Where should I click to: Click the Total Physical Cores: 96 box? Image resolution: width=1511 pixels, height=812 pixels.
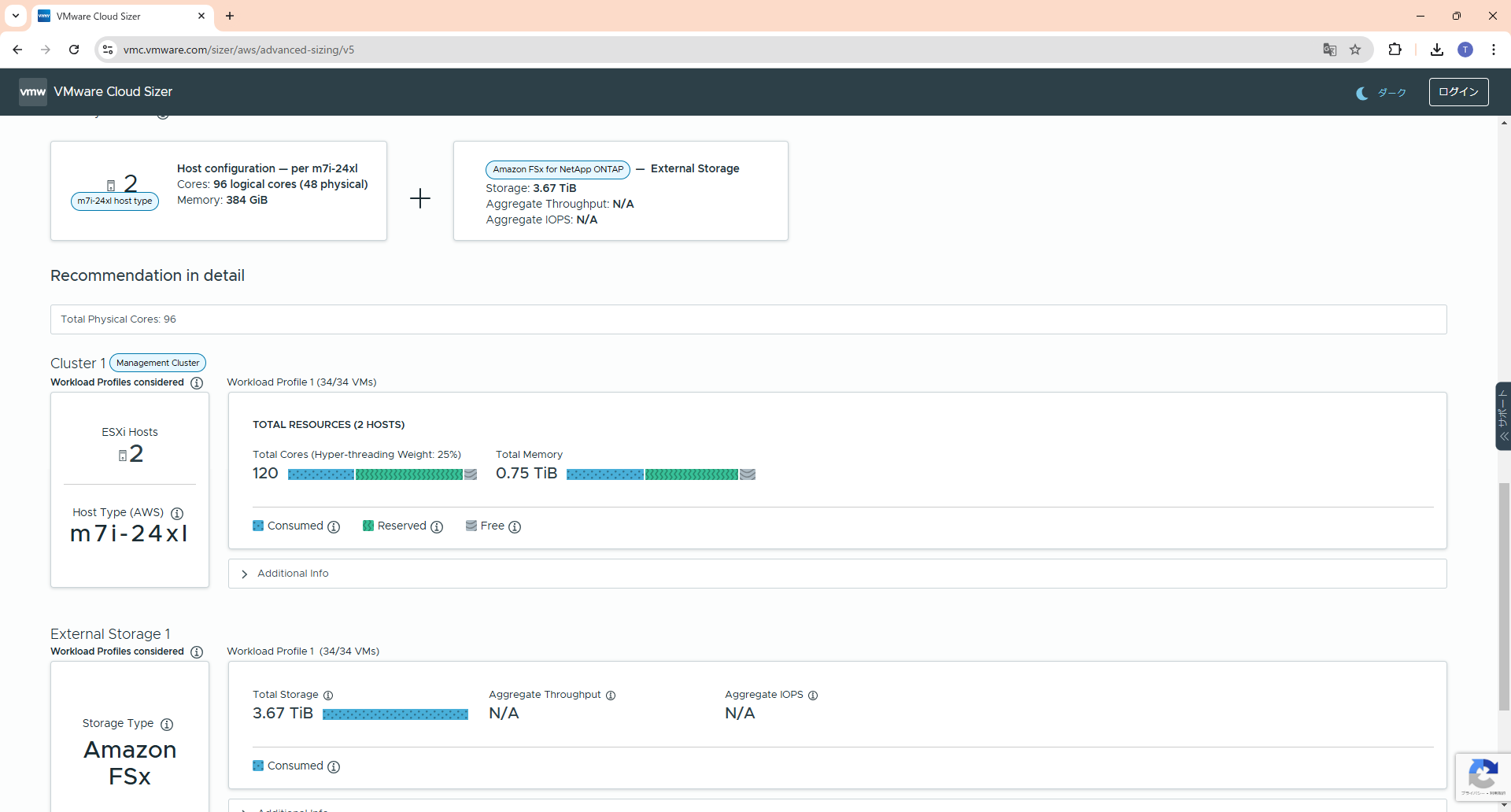748,319
